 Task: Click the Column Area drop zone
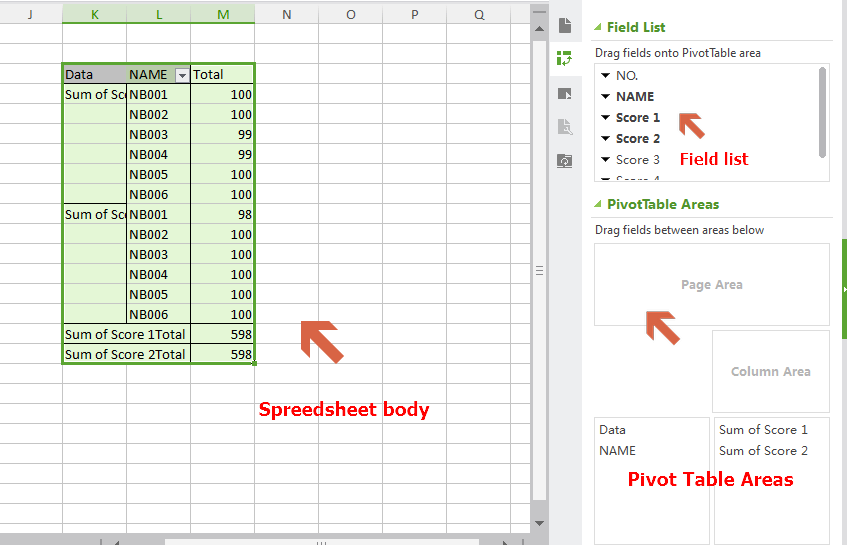tap(771, 372)
